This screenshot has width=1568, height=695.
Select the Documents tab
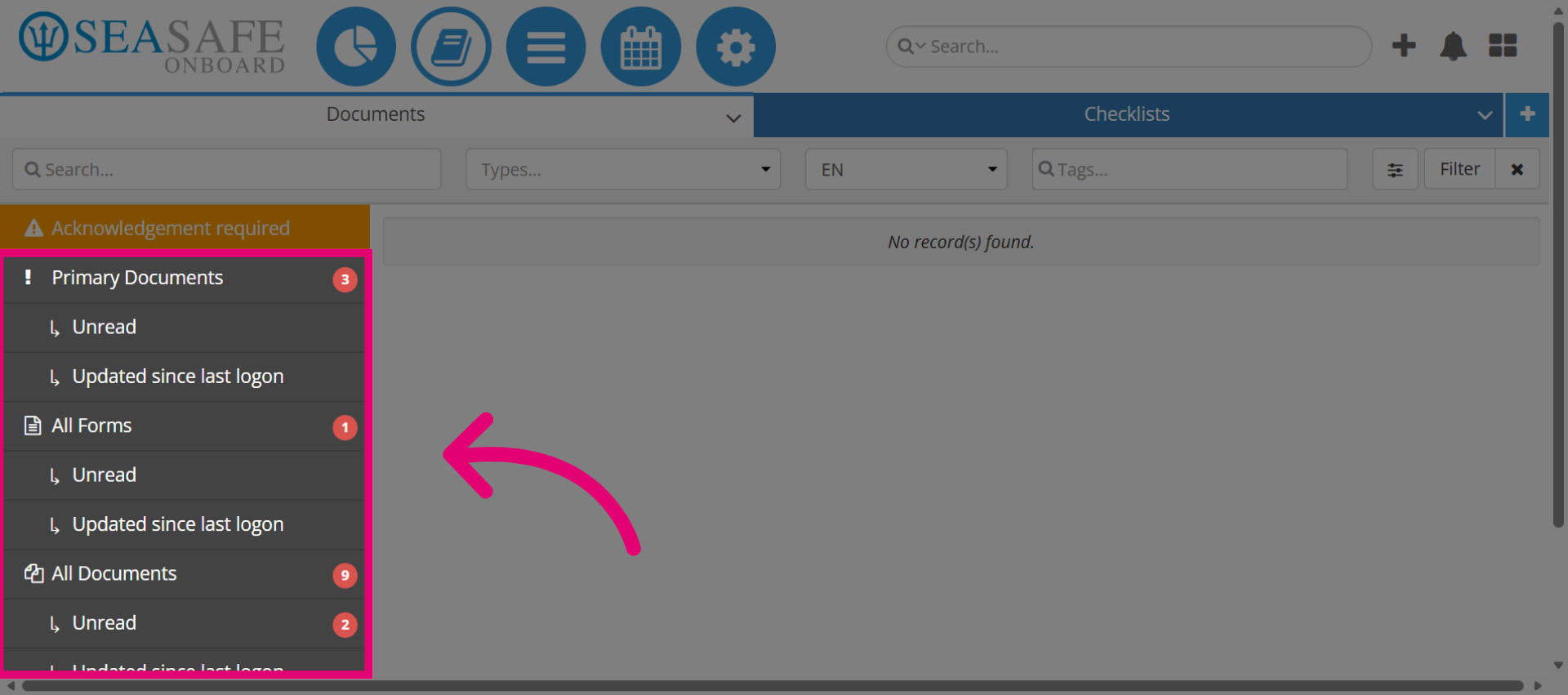pyautogui.click(x=376, y=114)
